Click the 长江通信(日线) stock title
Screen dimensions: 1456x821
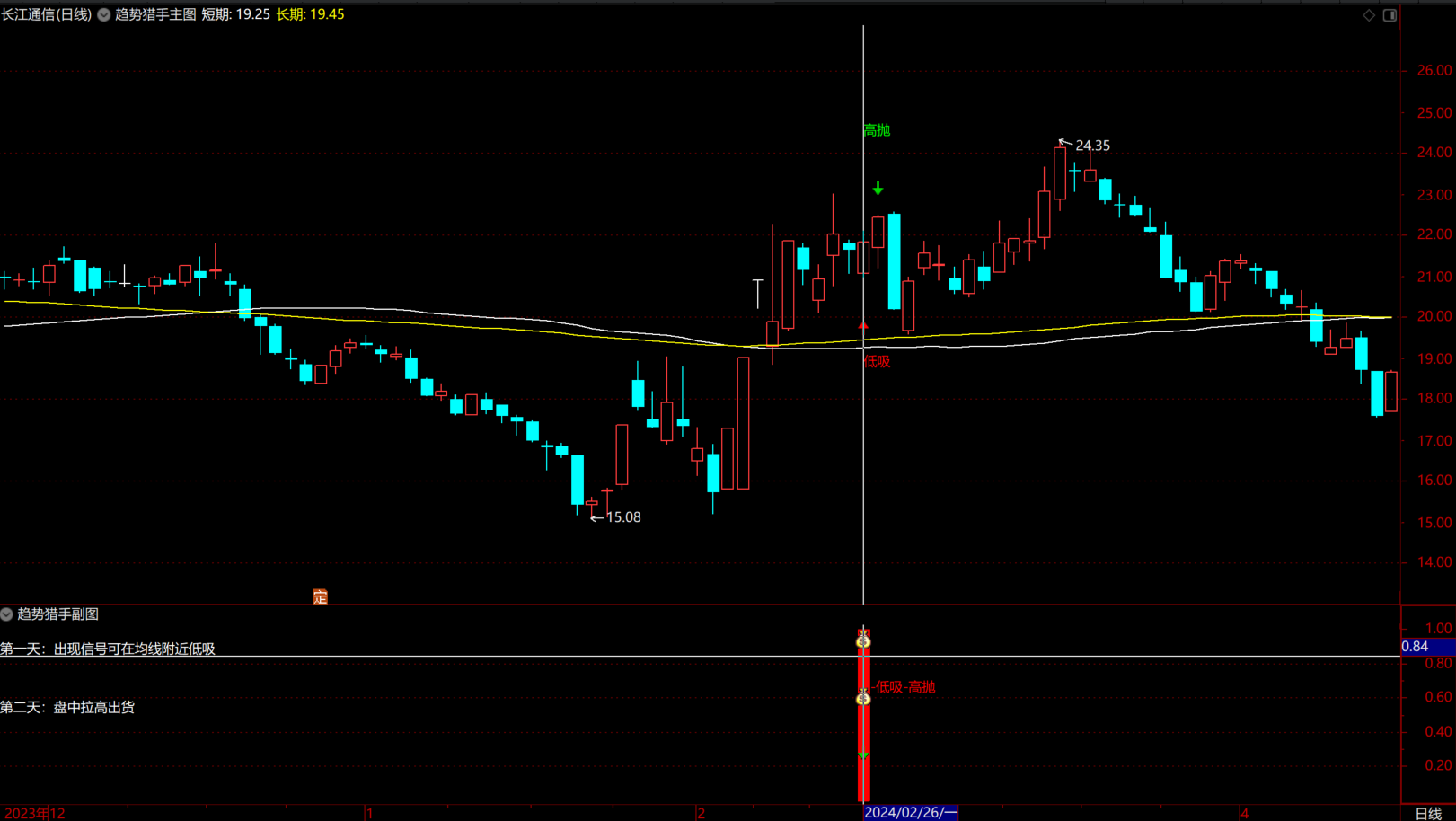[x=47, y=14]
